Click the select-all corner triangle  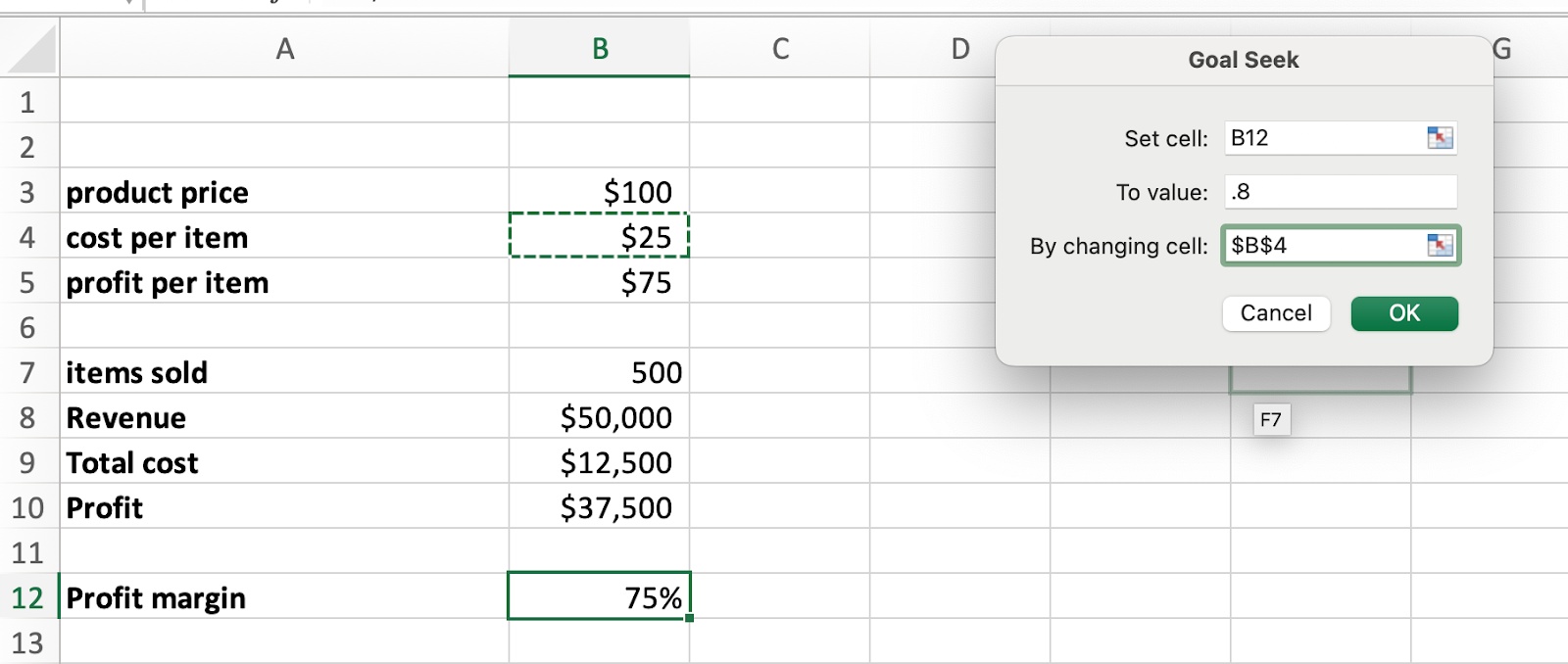30,50
